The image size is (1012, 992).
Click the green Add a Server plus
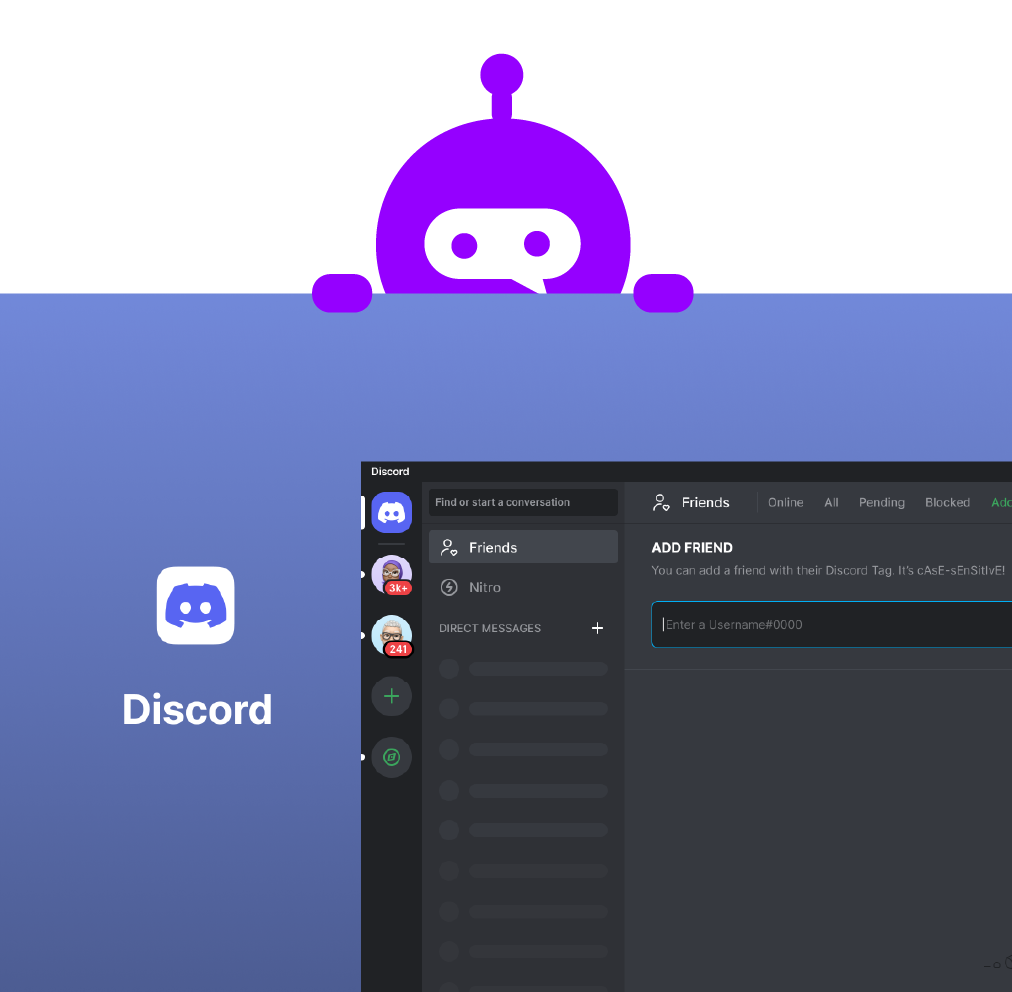coord(391,696)
